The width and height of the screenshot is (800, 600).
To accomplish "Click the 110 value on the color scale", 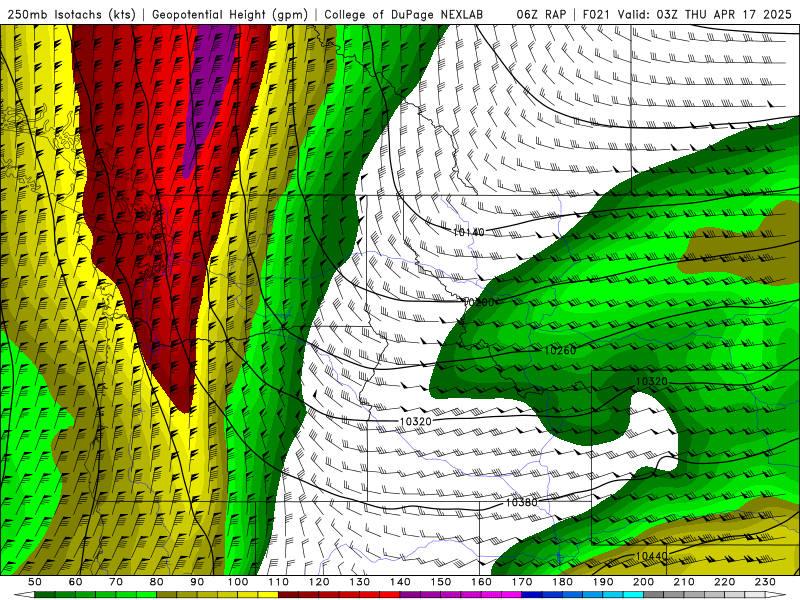I will tap(278, 582).
